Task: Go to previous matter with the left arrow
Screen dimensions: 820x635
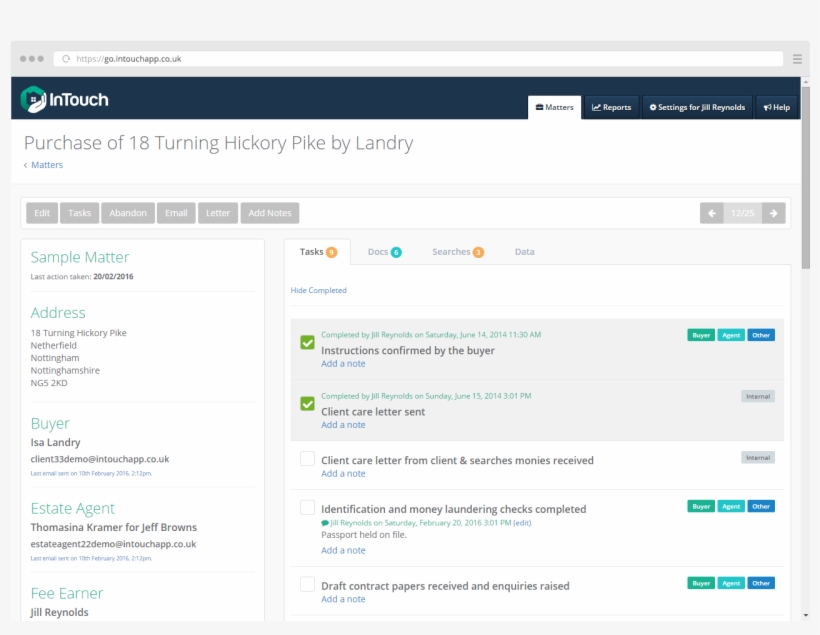Action: 710,212
